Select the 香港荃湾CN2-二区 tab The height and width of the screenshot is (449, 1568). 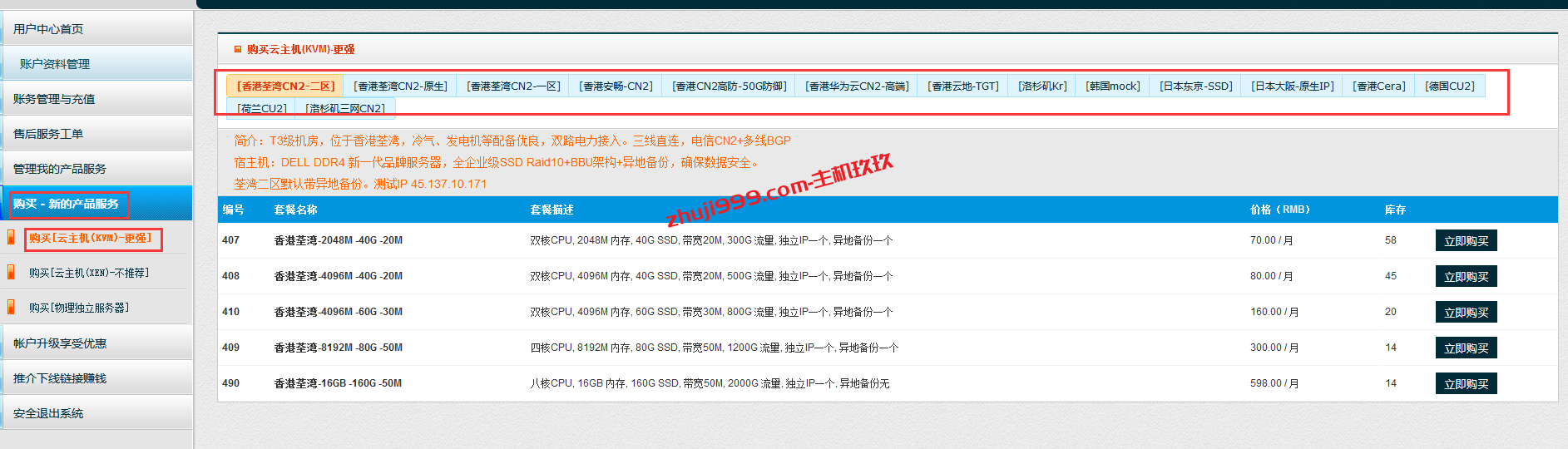(285, 86)
